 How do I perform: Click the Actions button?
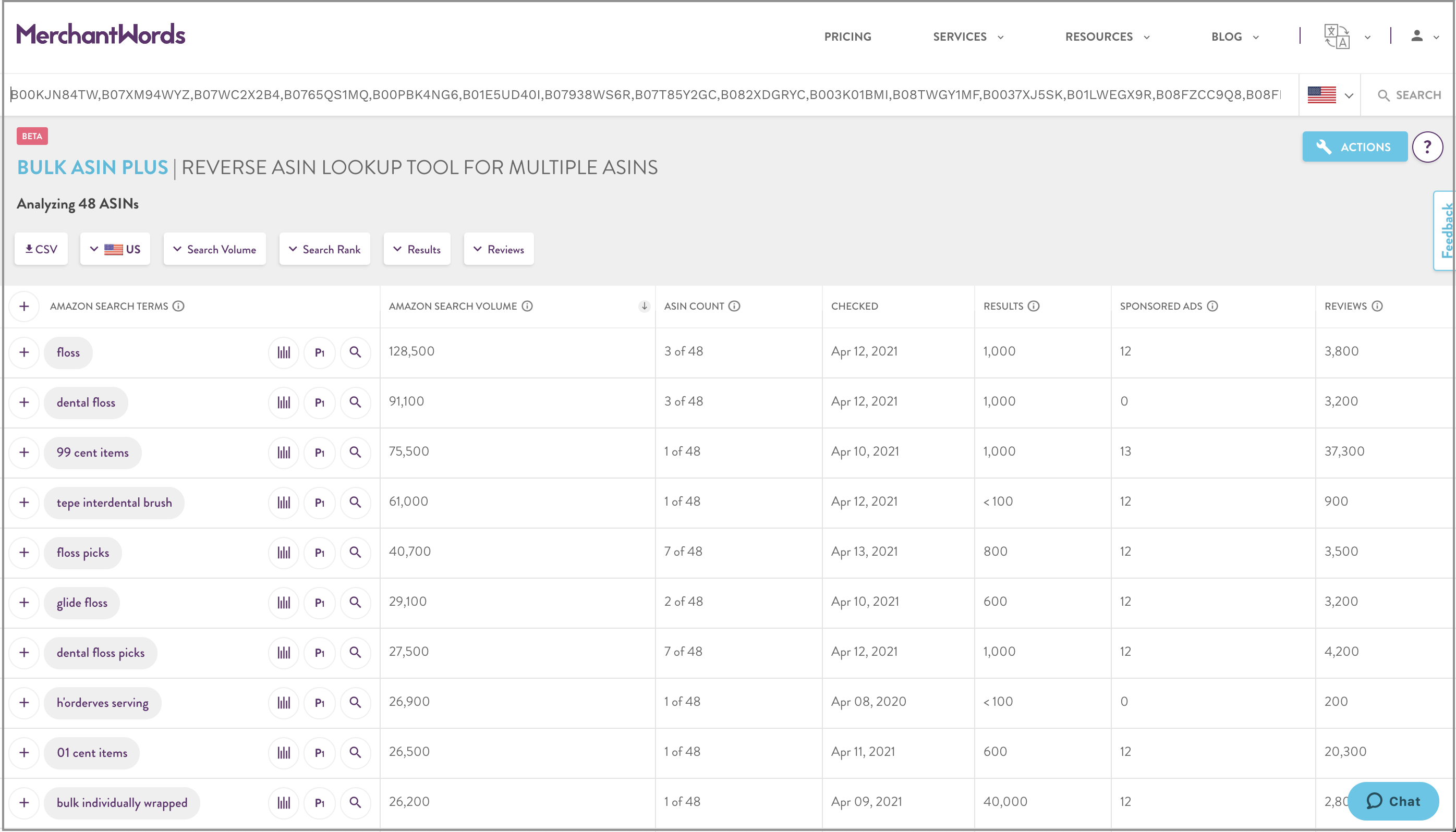(1355, 147)
